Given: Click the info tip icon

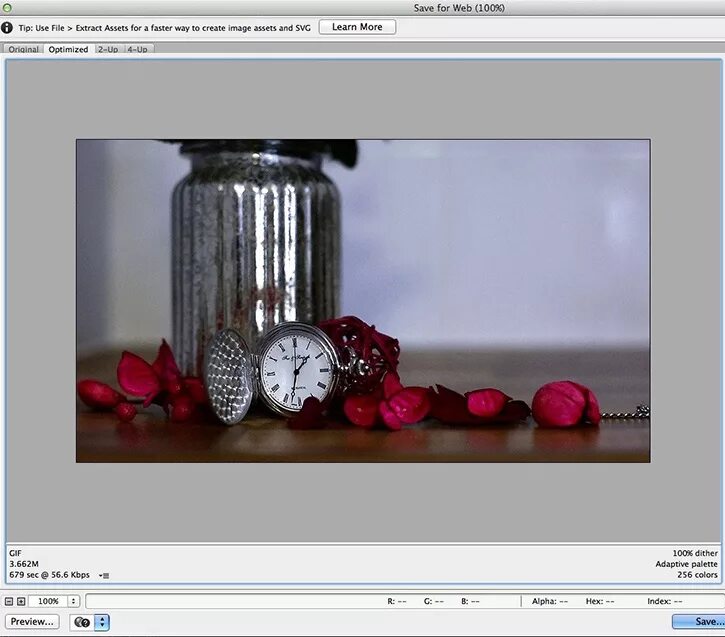Looking at the screenshot, I should (7, 28).
